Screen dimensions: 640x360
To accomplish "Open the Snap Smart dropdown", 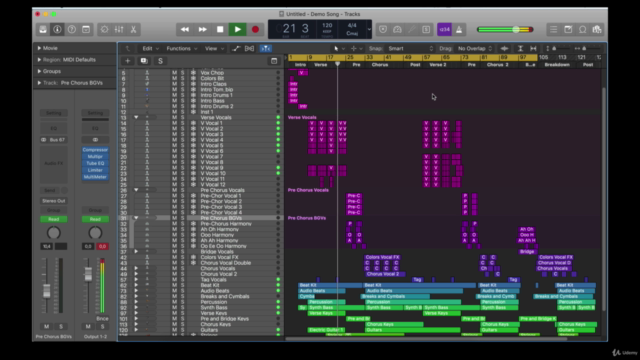I will (410, 49).
